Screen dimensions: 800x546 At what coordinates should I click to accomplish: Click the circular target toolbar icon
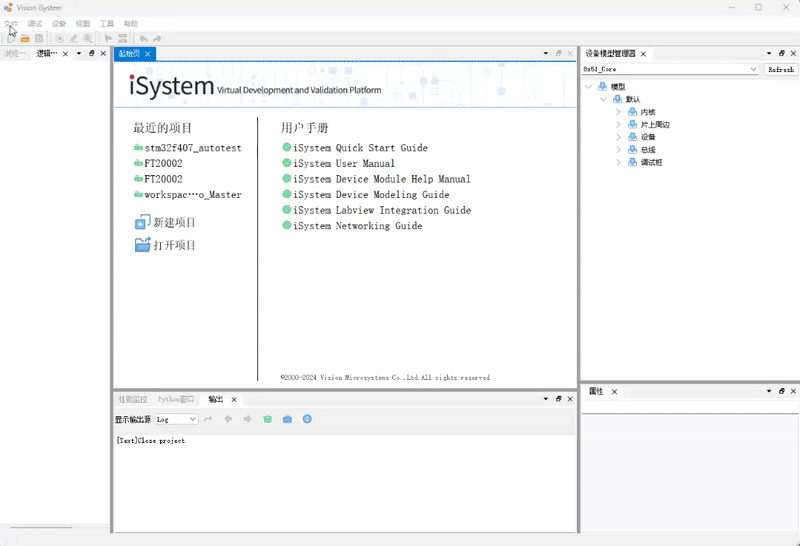click(60, 38)
